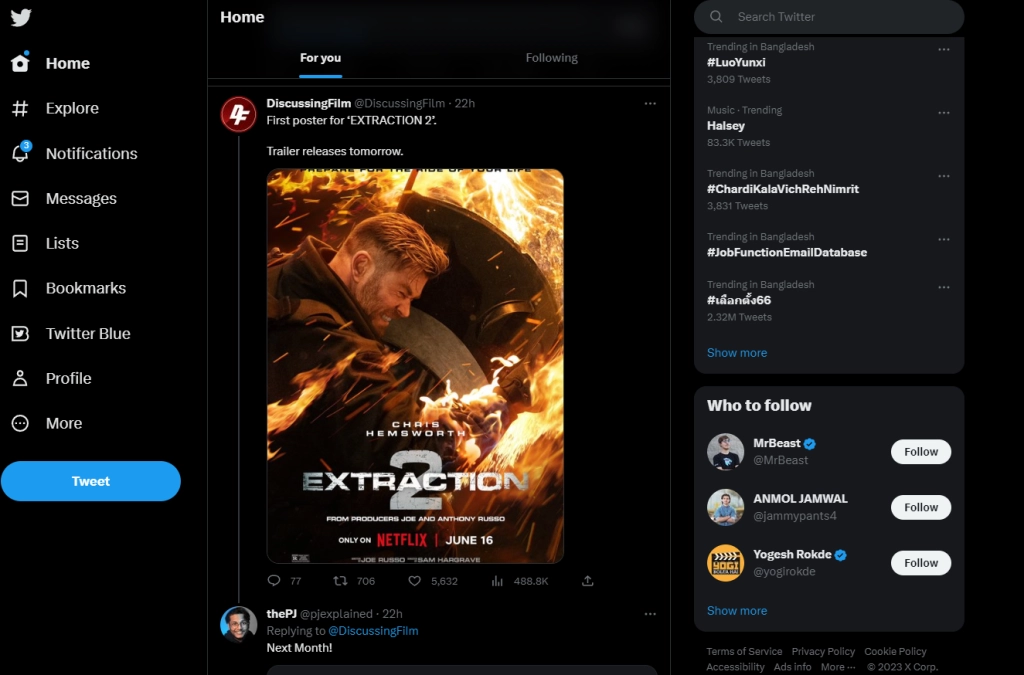Open the Extraction 2 poster image

[x=415, y=366]
